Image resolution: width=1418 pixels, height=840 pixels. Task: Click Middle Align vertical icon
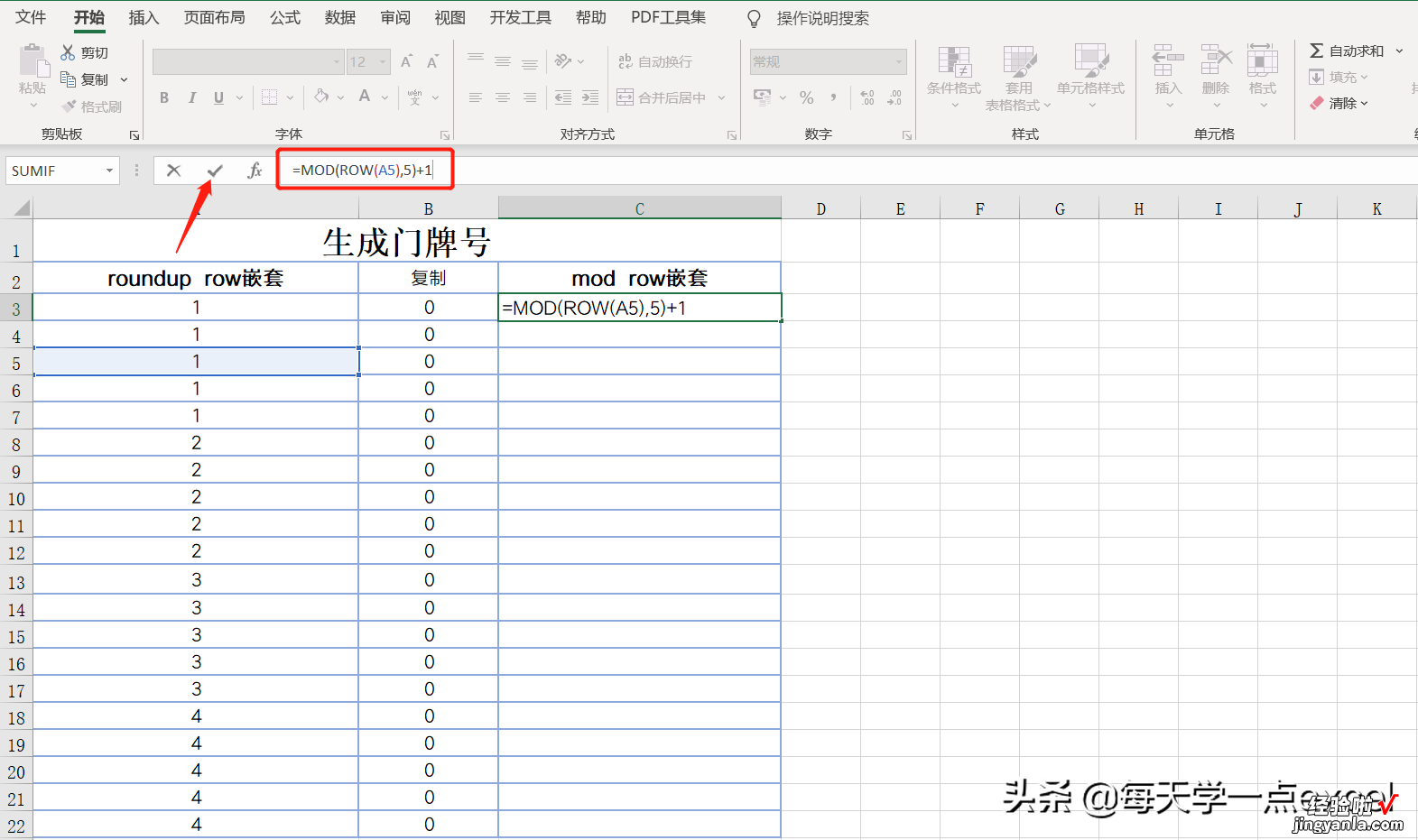[x=502, y=61]
